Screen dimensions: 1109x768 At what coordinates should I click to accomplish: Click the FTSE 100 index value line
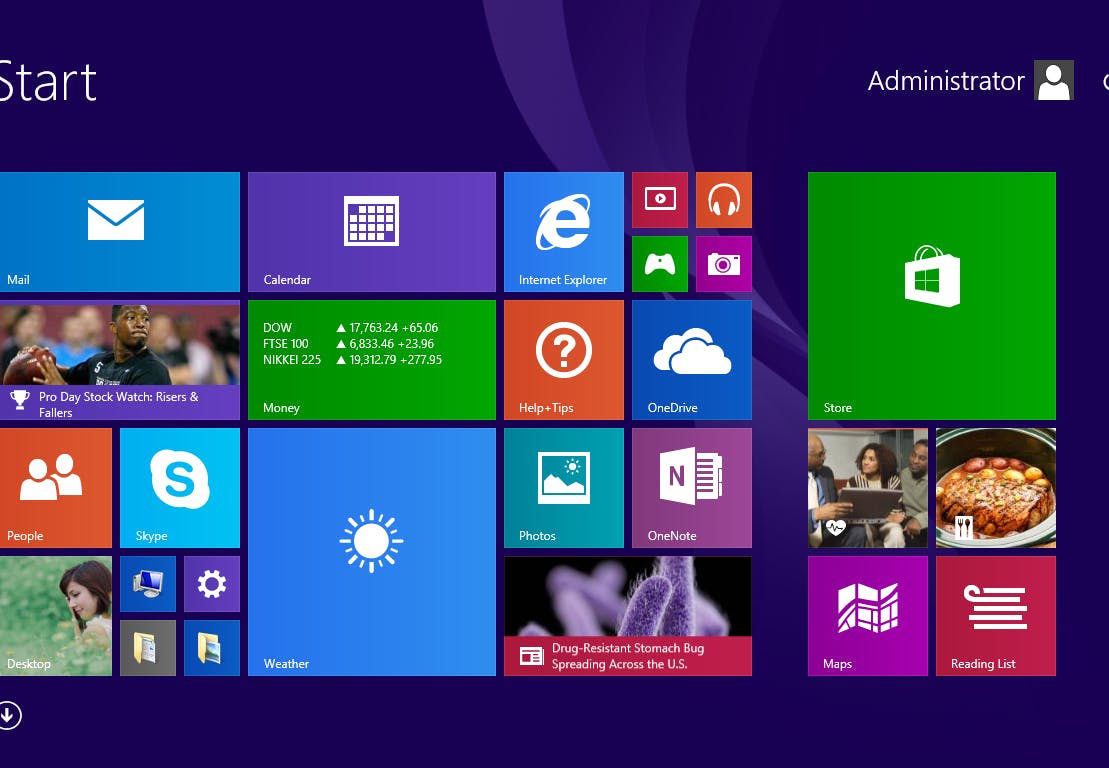349,344
